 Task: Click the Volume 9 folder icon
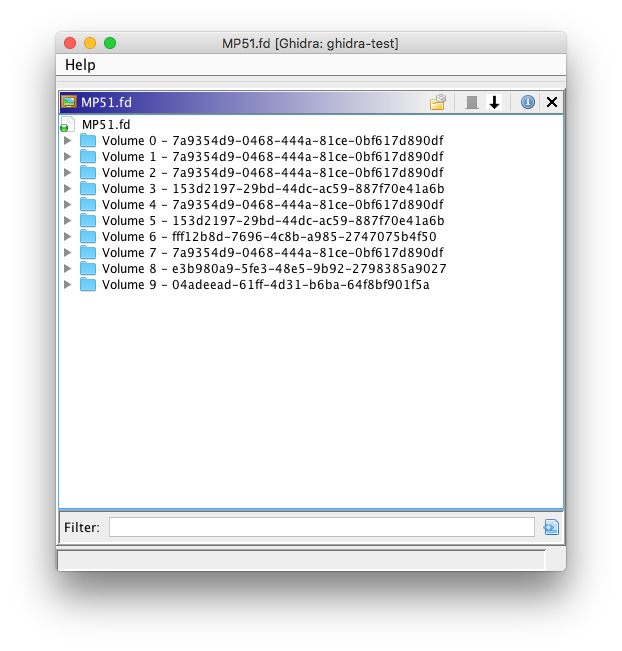pyautogui.click(x=88, y=284)
